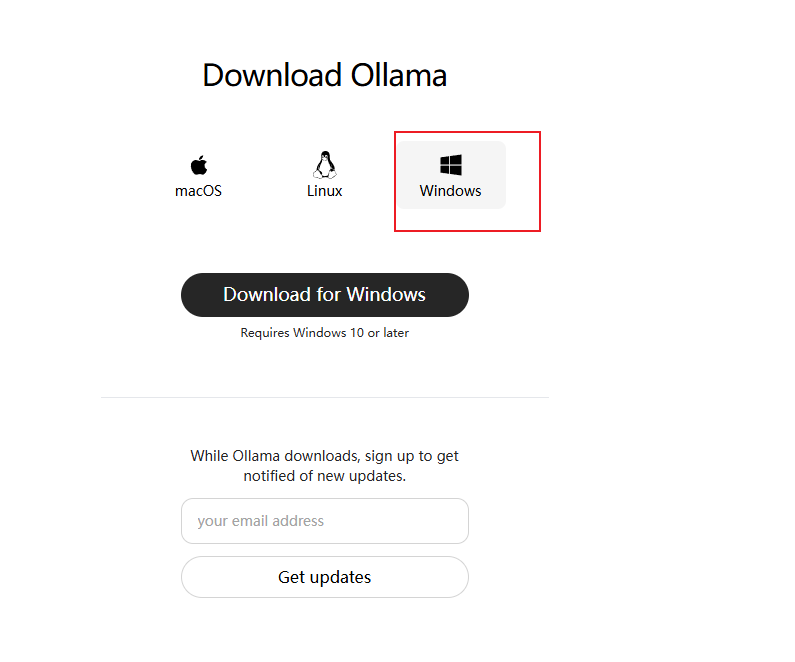Click the horizontal divider line
This screenshot has width=795, height=662.
[324, 397]
